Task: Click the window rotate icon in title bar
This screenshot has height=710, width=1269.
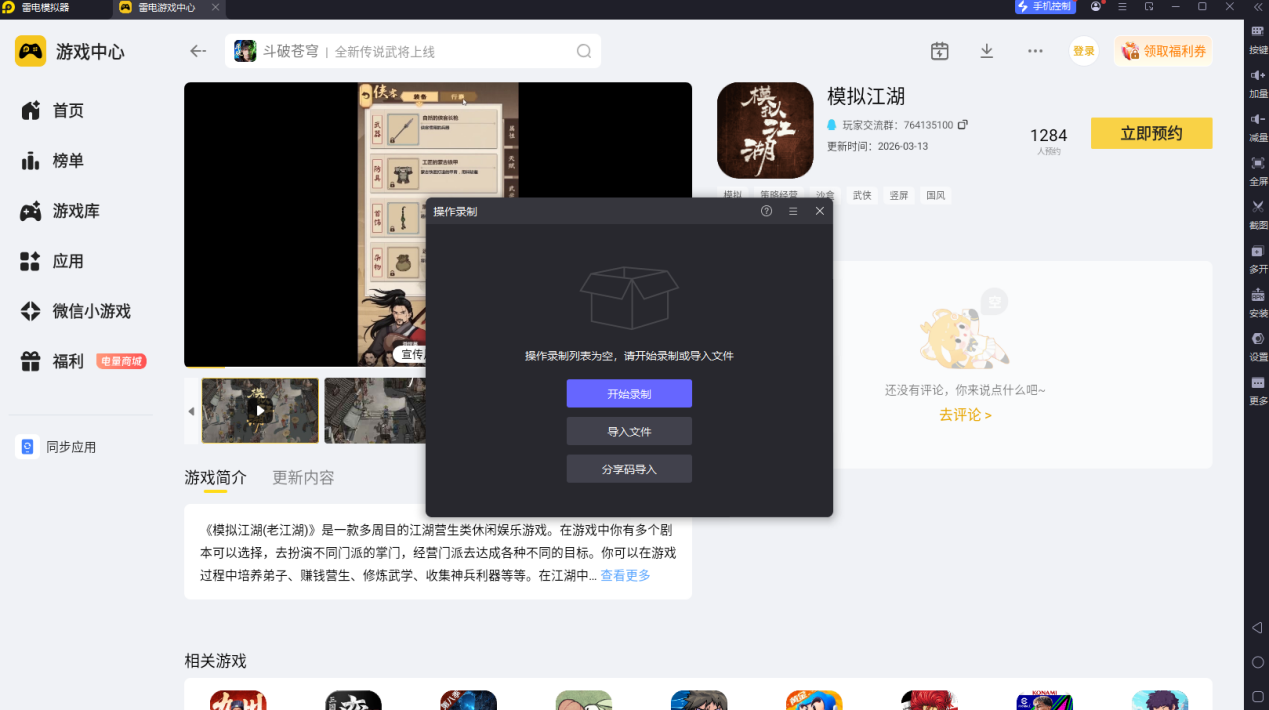Action: 1149,7
